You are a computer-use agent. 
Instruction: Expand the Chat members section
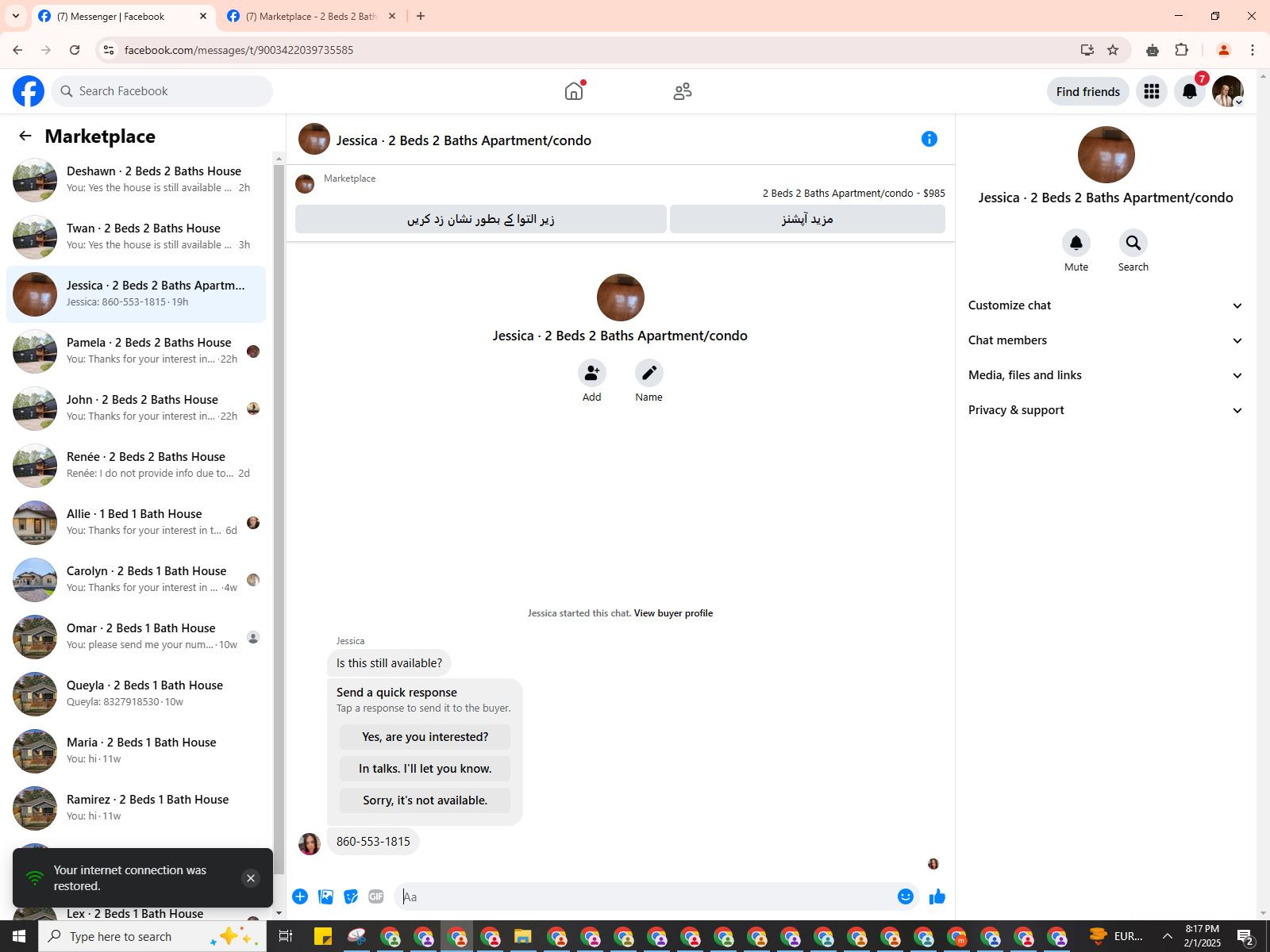coord(1105,340)
